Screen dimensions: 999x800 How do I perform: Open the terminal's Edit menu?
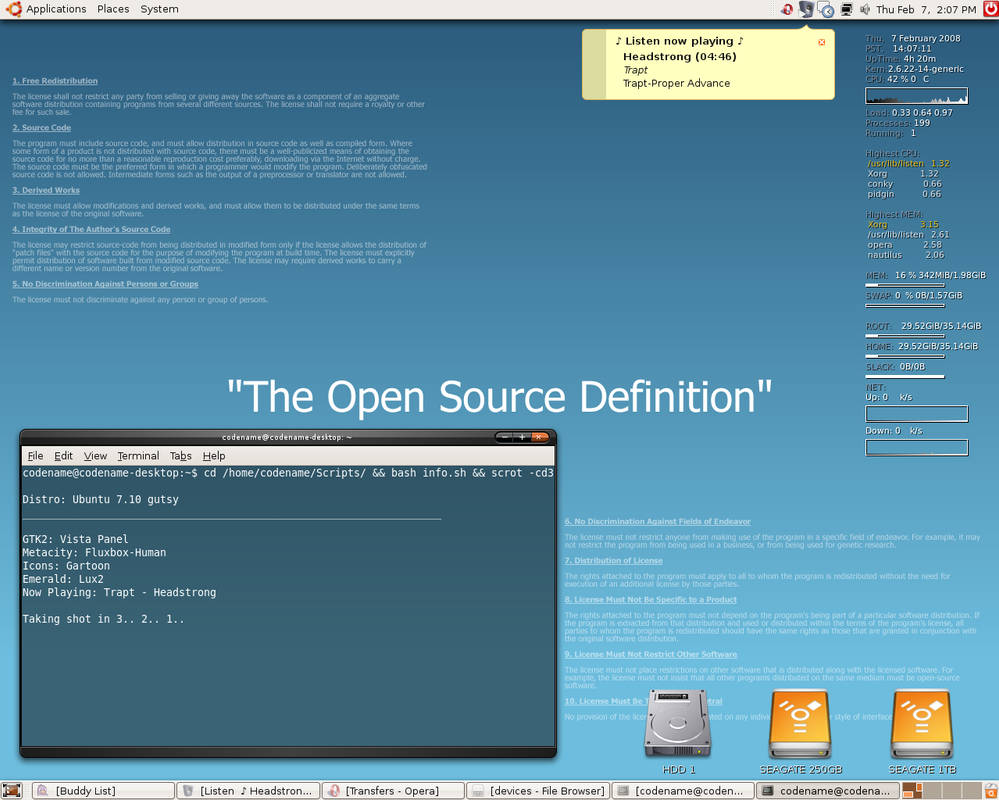63,455
